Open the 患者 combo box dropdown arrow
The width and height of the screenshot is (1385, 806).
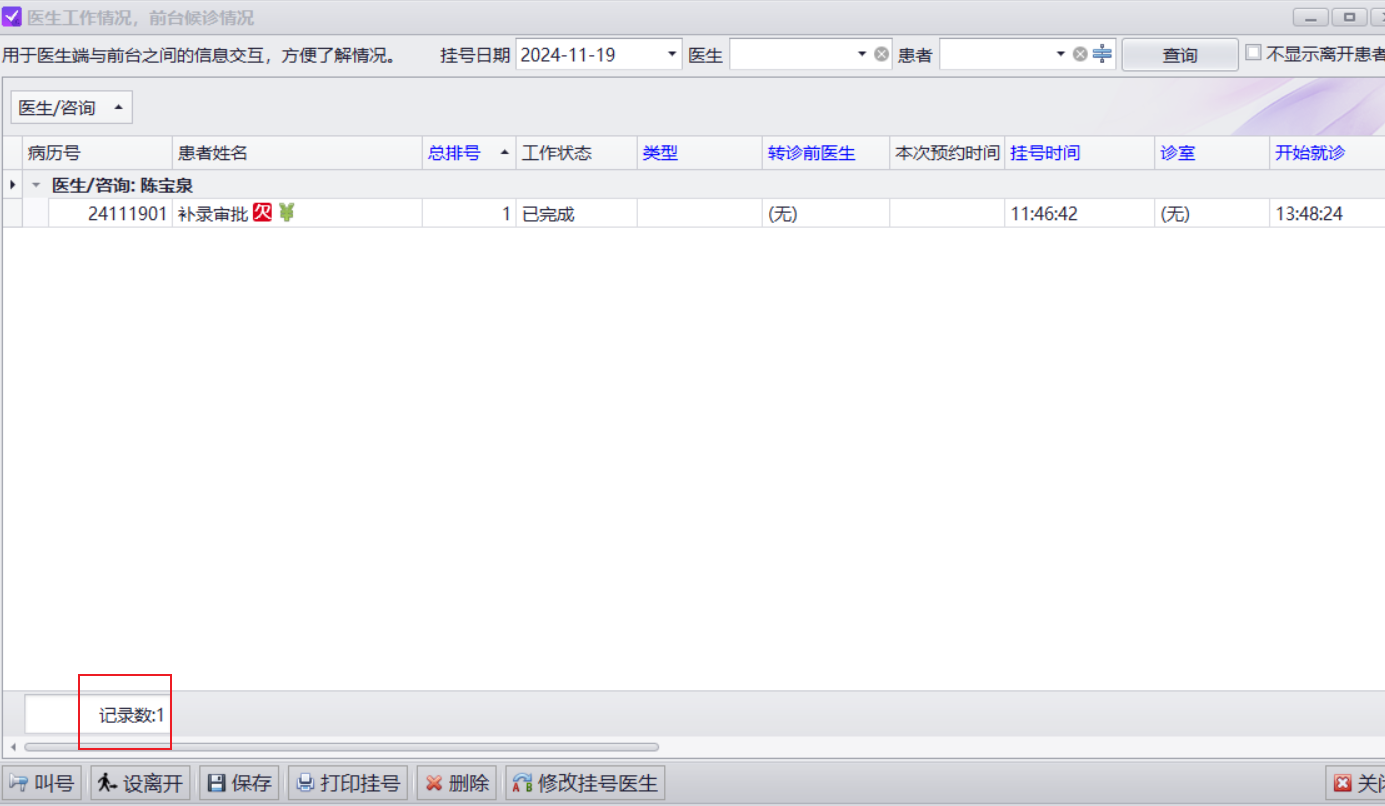point(1061,54)
